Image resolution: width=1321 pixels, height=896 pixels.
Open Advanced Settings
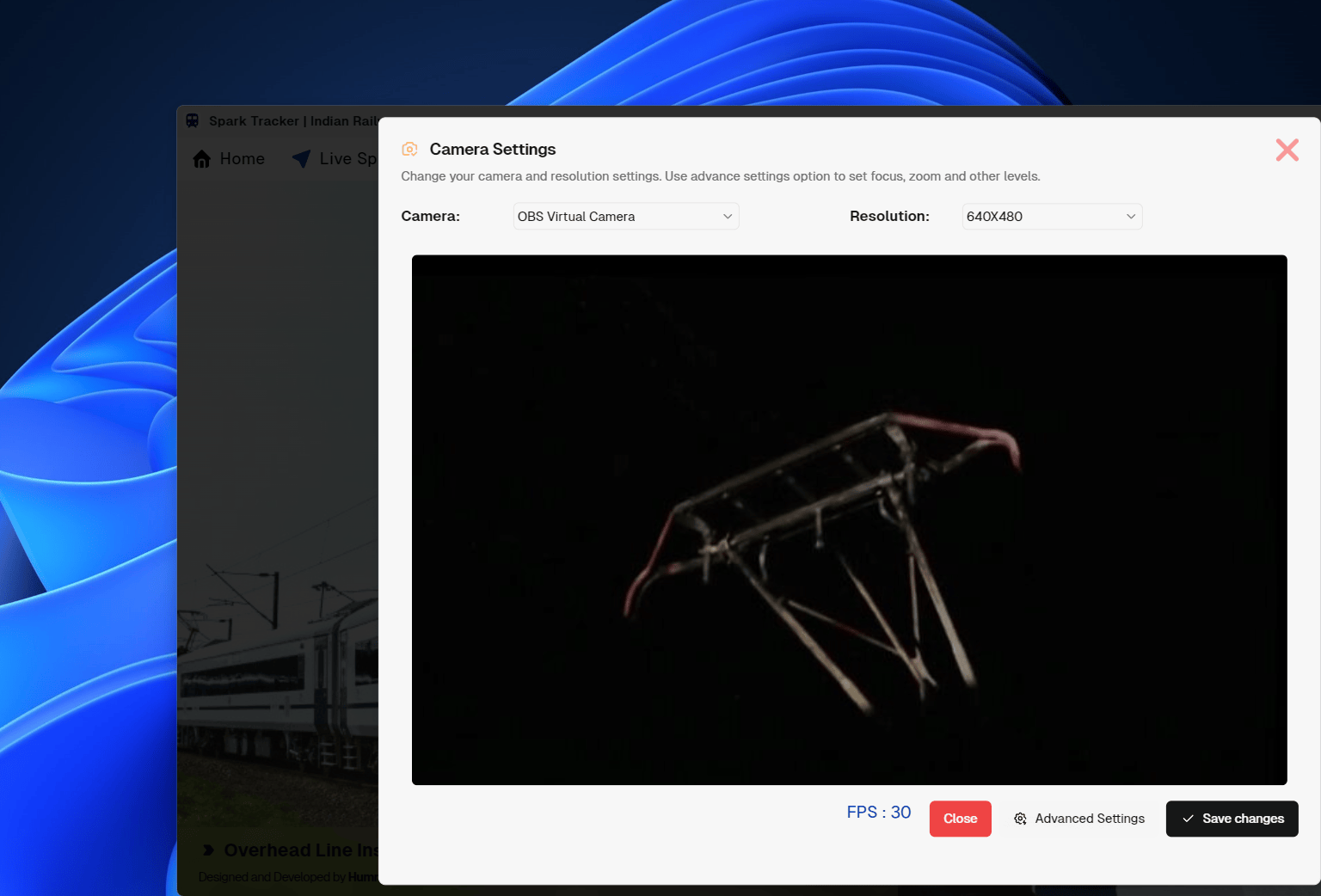coord(1079,819)
